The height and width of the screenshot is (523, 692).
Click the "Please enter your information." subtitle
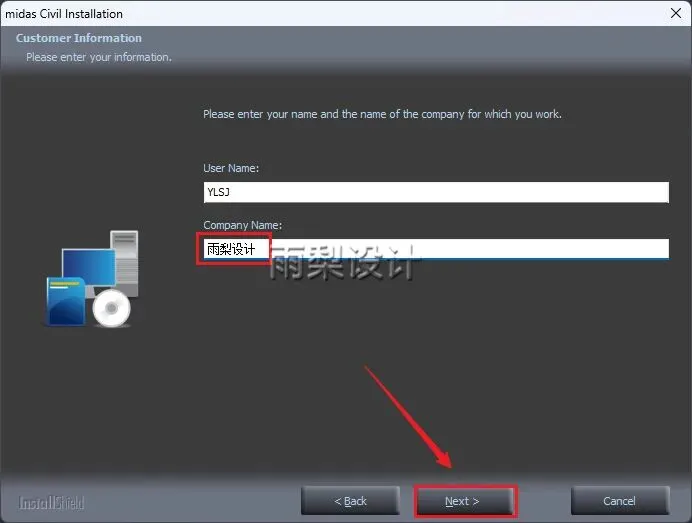click(99, 57)
